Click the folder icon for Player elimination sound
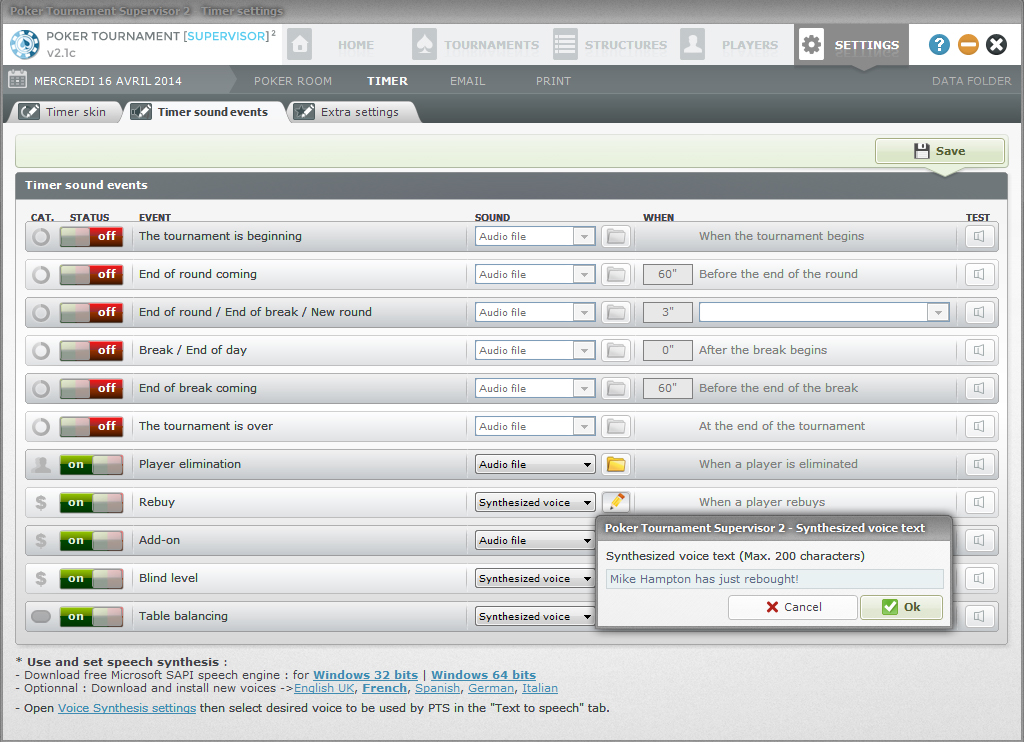Viewport: 1024px width, 742px height. pos(616,464)
